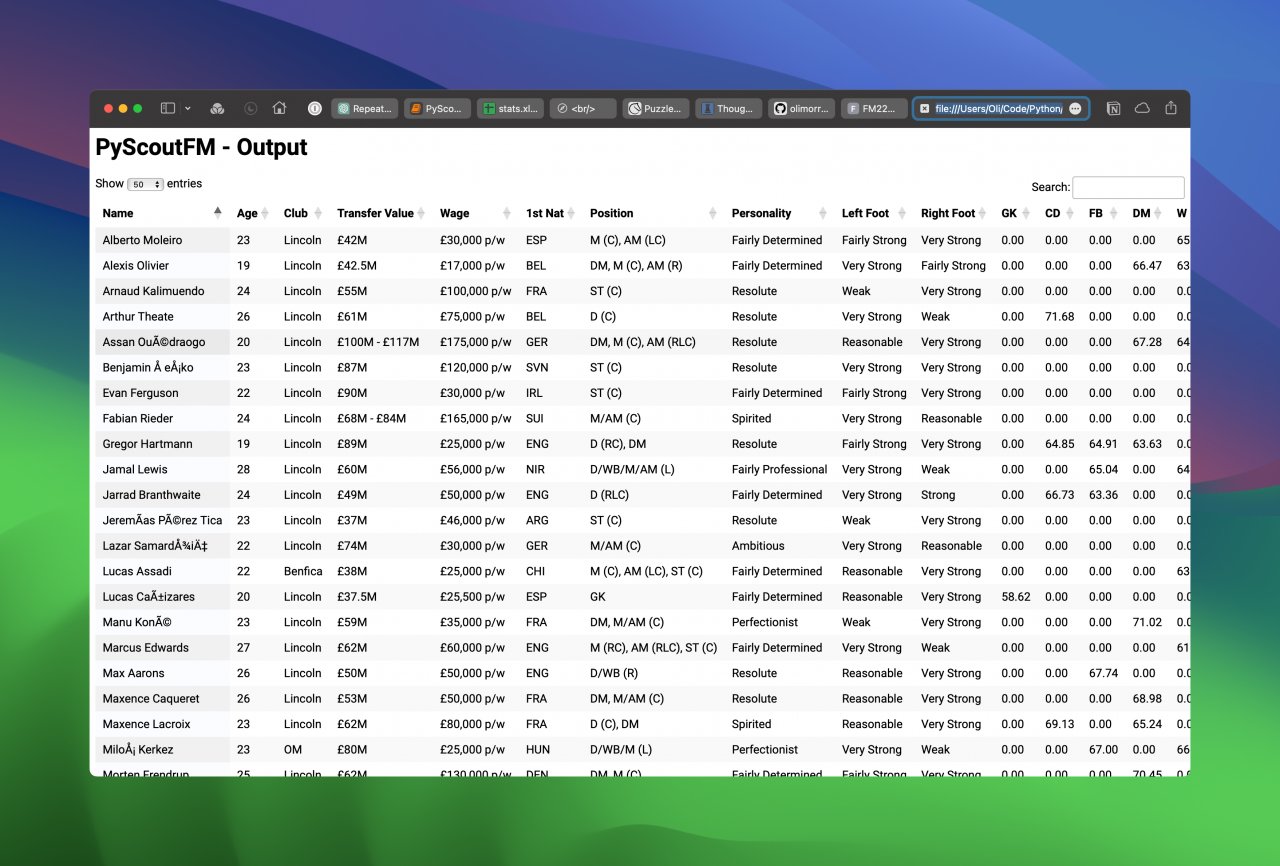
Task: Switch to the olimorr... GitHub tab
Action: (x=801, y=108)
